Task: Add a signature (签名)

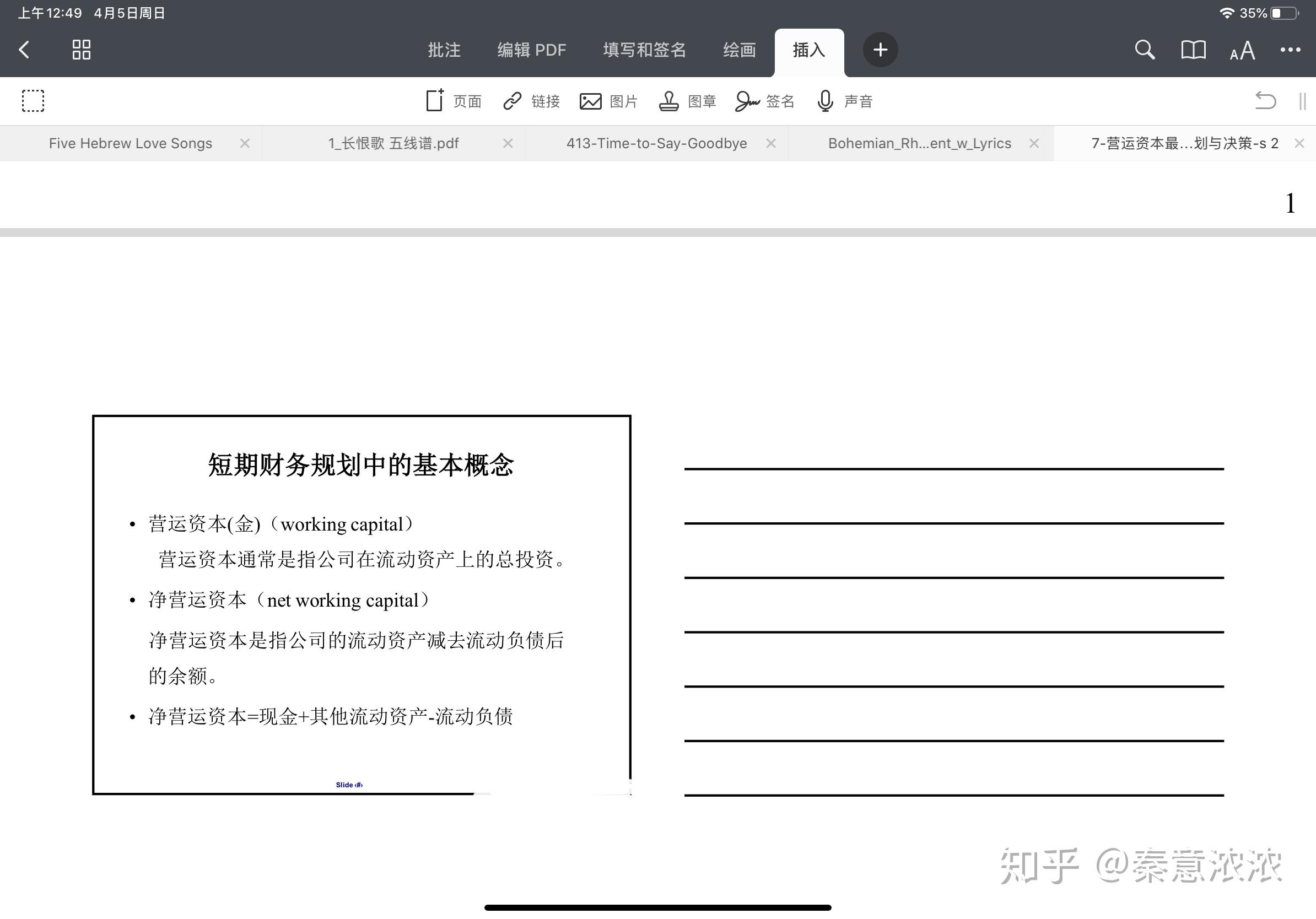Action: [x=764, y=101]
